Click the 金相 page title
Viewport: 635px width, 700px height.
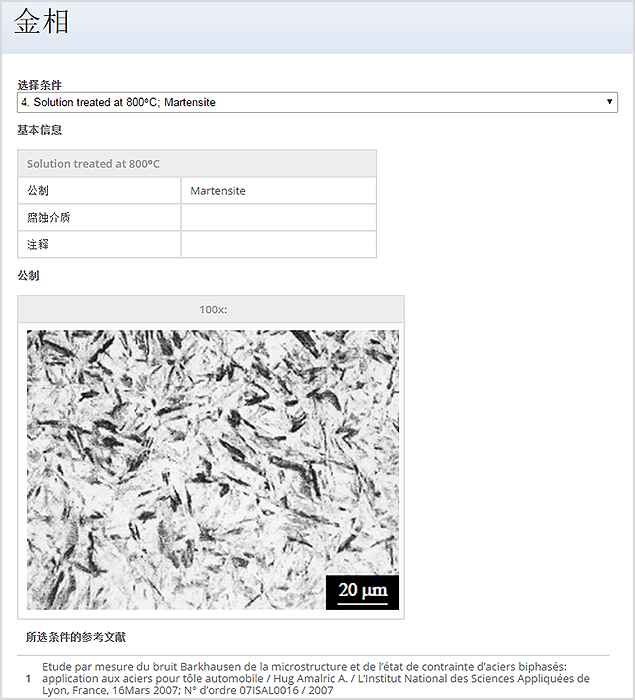coord(42,24)
